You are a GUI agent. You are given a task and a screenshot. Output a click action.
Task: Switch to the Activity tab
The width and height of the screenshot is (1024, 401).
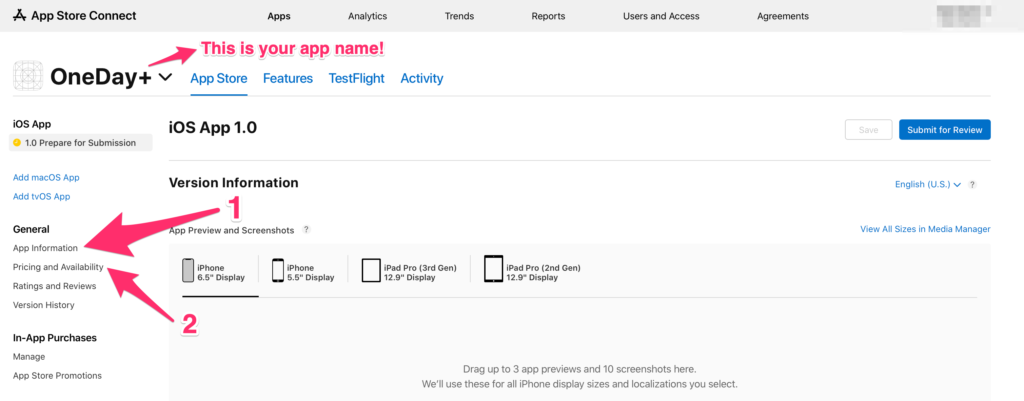tap(422, 78)
